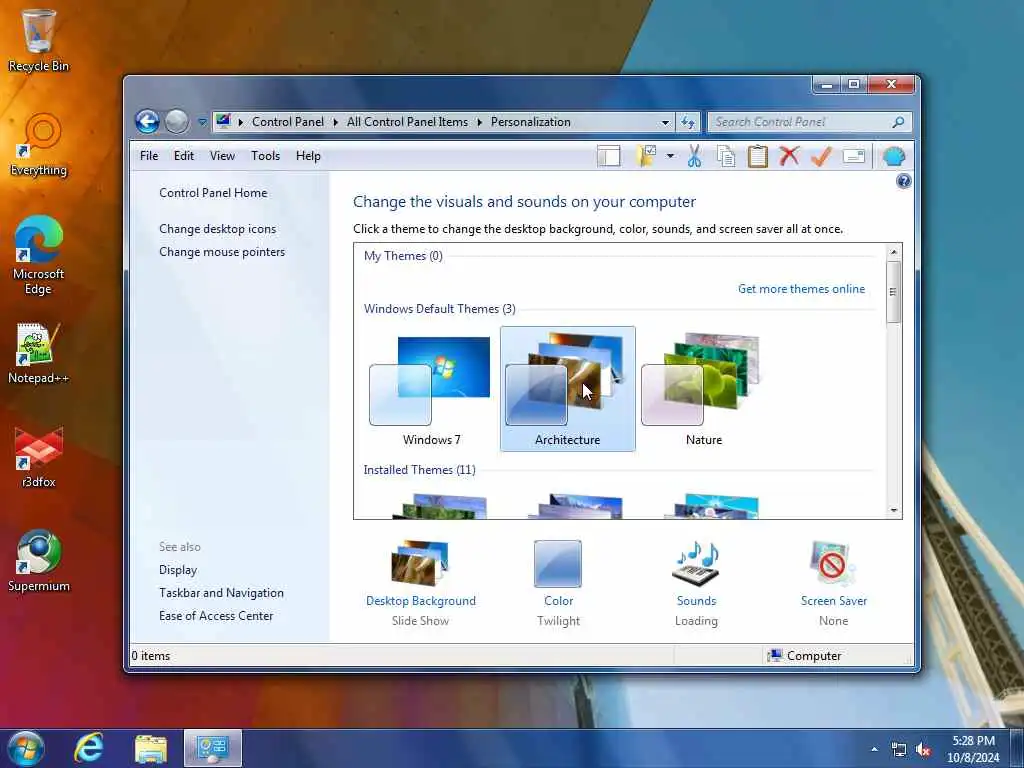
Task: Open the Display link under See also
Action: point(178,569)
